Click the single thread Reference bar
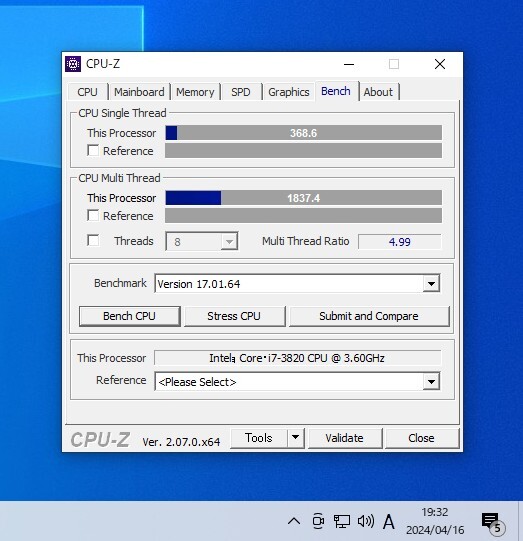 click(304, 150)
